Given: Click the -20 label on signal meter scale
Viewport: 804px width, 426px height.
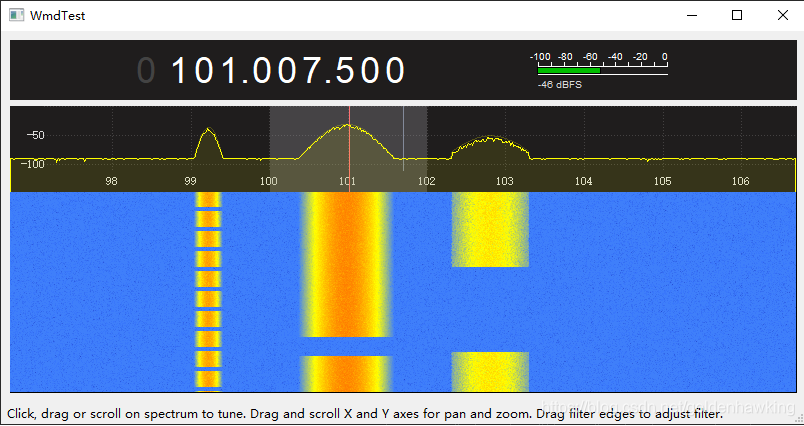Looking at the screenshot, I should (x=640, y=57).
